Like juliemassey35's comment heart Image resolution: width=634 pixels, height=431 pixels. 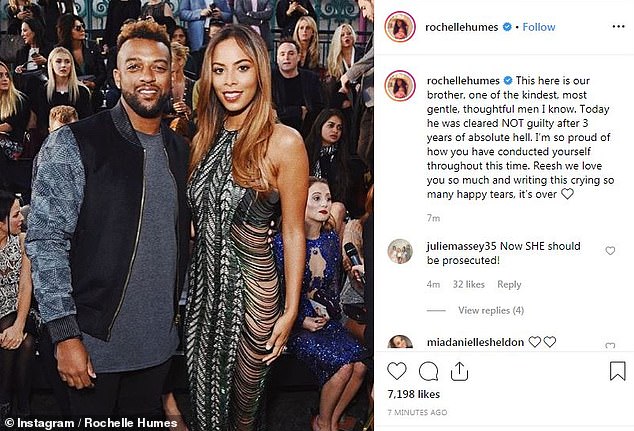(610, 251)
